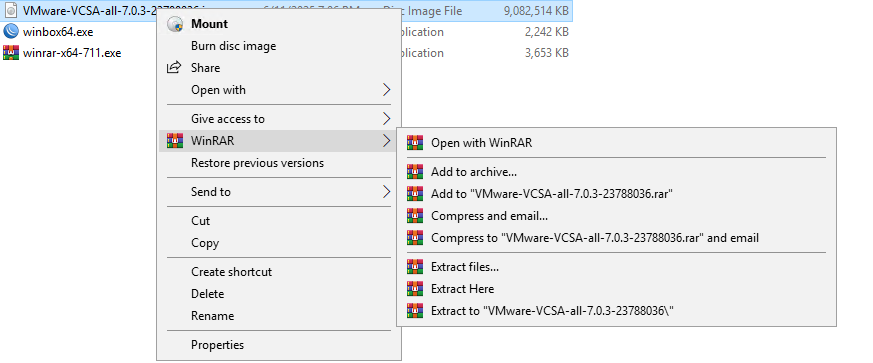873x363 pixels.
Task: Click the winbox64.exe file icon
Action: pyautogui.click(x=10, y=31)
